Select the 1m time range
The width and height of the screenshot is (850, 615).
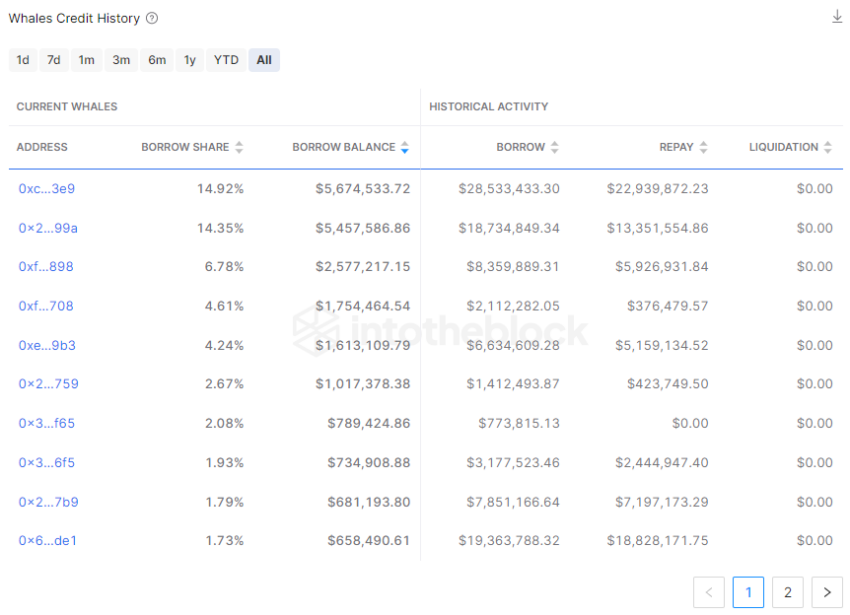point(86,60)
